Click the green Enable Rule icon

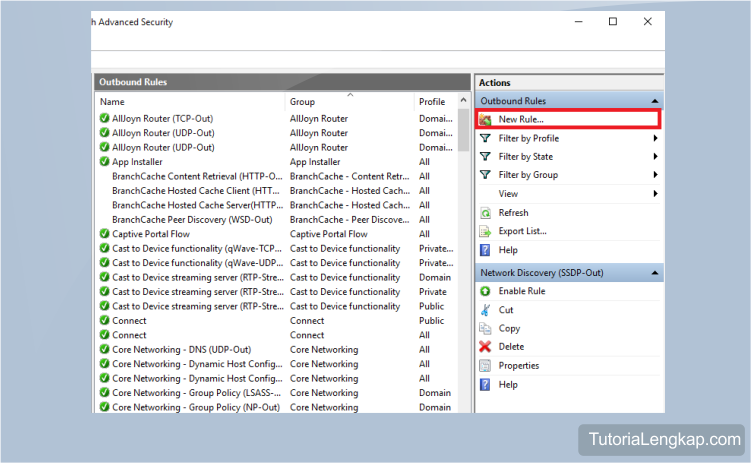coord(485,291)
